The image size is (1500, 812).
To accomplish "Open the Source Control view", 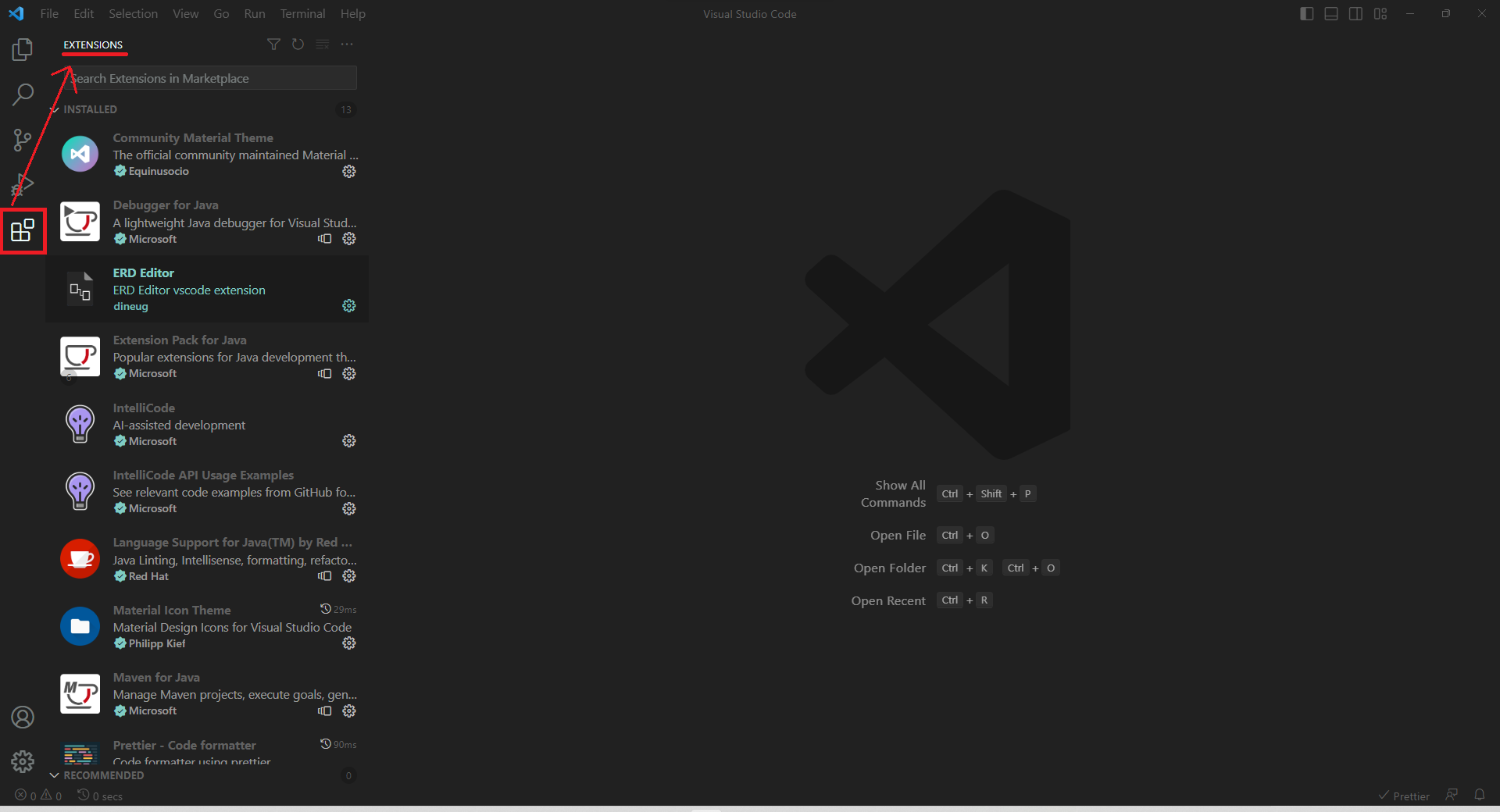I will click(x=23, y=141).
